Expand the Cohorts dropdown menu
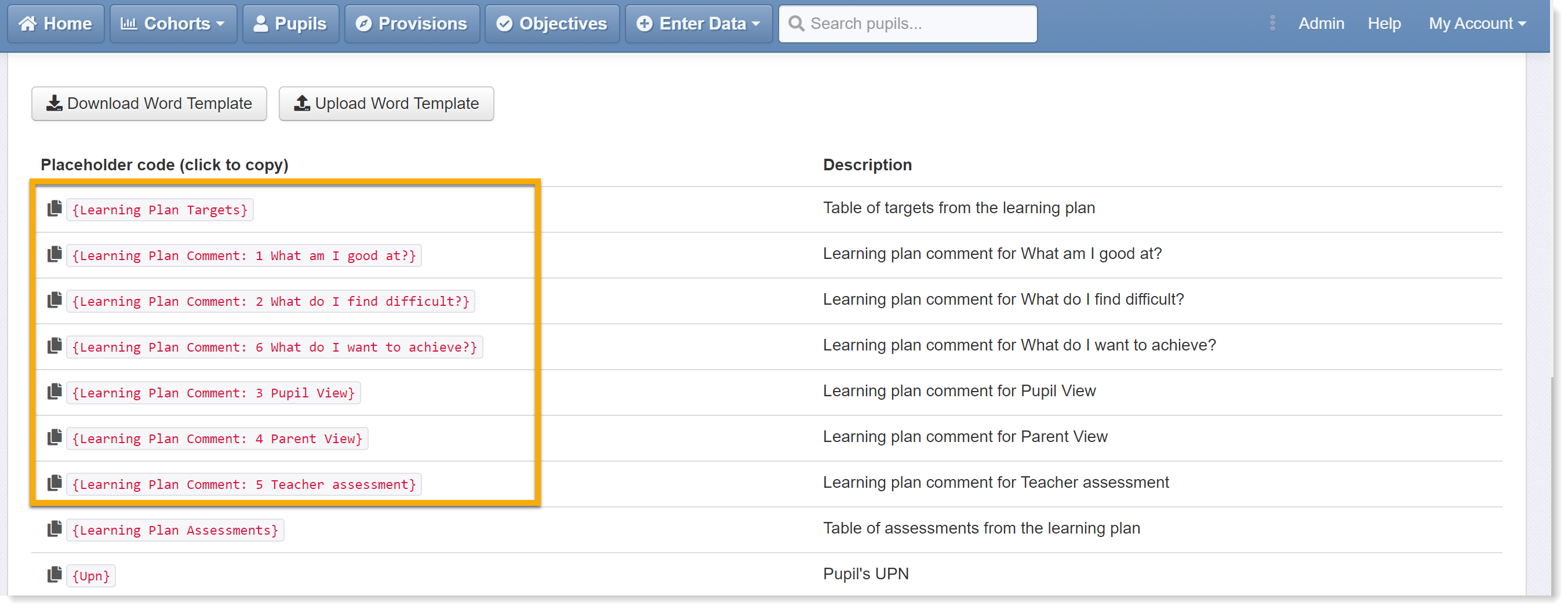 [173, 24]
